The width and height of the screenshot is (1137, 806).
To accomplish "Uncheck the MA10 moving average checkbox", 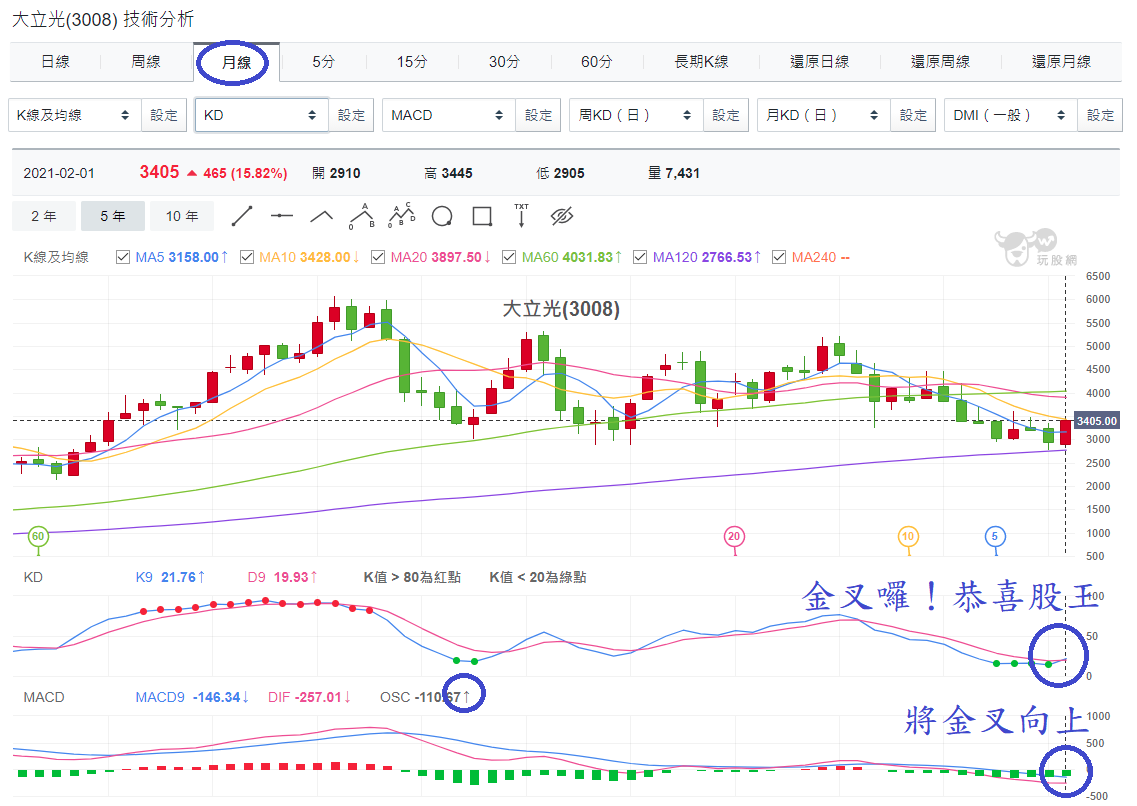I will [x=247, y=257].
